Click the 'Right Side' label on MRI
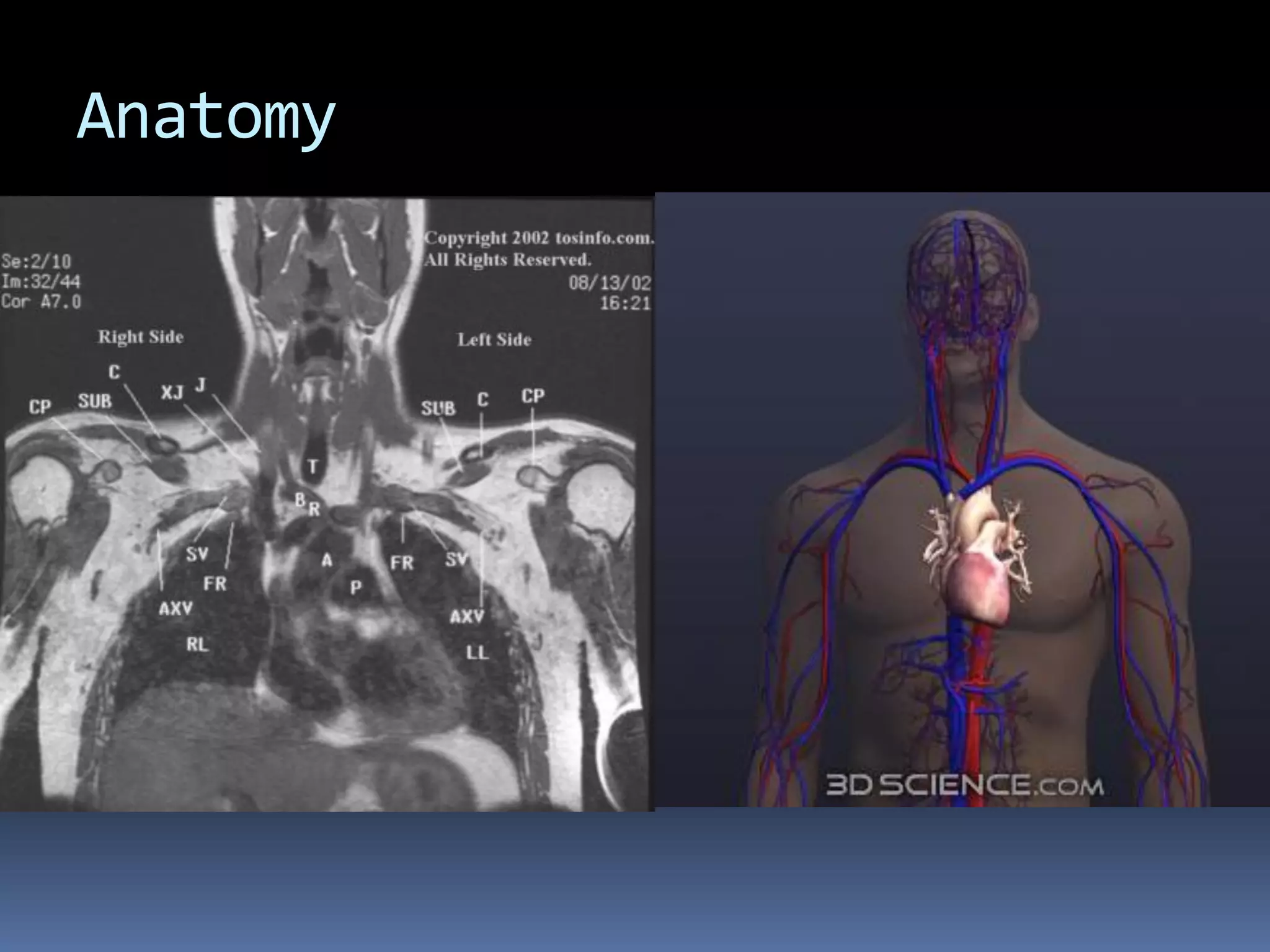The image size is (1270, 952). 141,337
